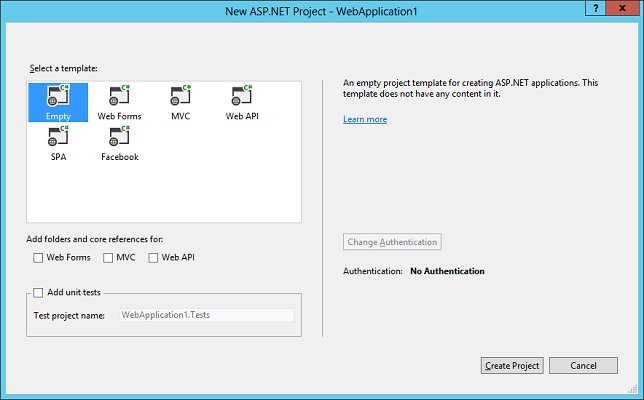The width and height of the screenshot is (644, 400).
Task: Cancel the new project dialog
Action: [583, 366]
